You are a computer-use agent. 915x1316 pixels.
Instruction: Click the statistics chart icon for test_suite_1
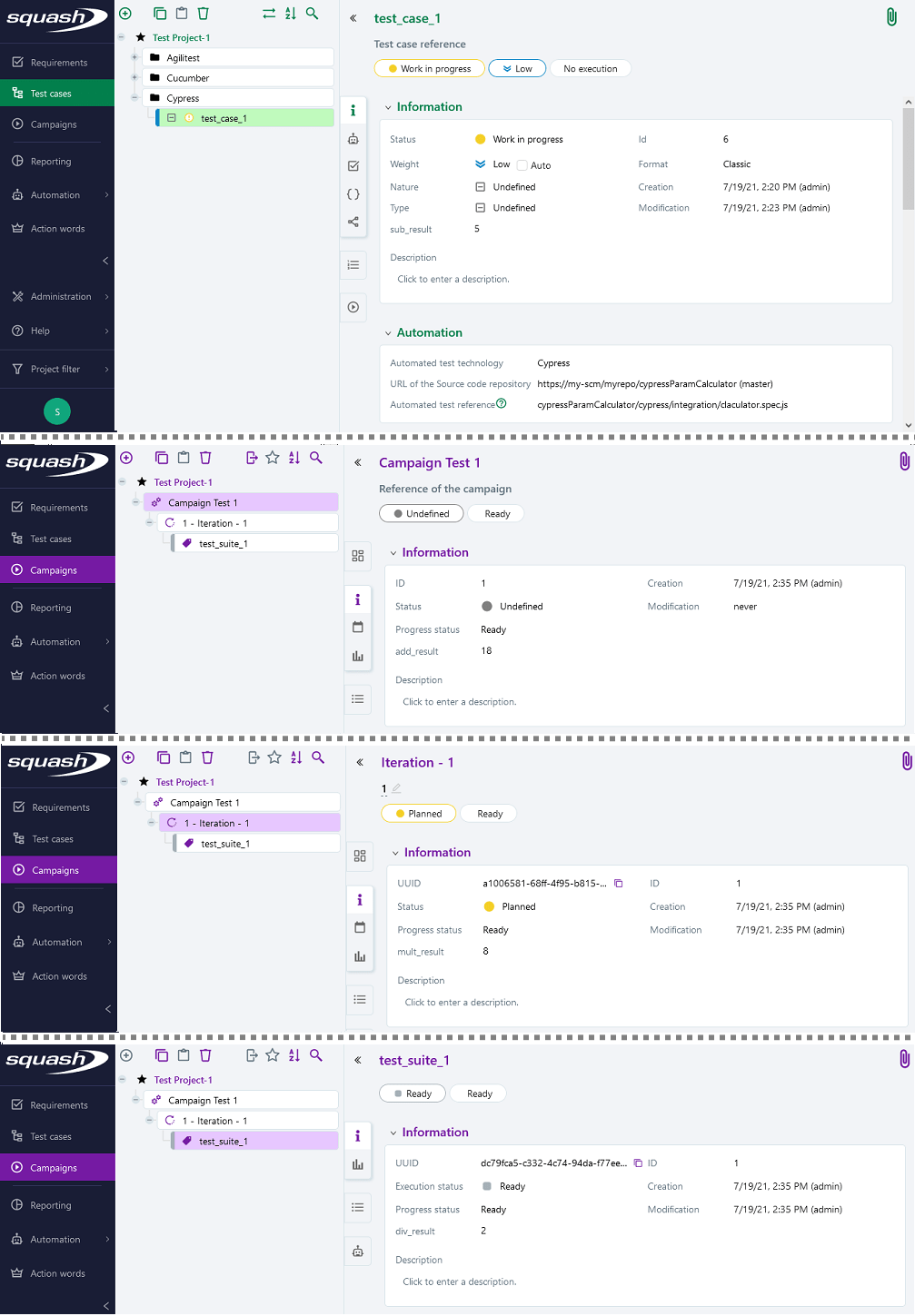357,1164
